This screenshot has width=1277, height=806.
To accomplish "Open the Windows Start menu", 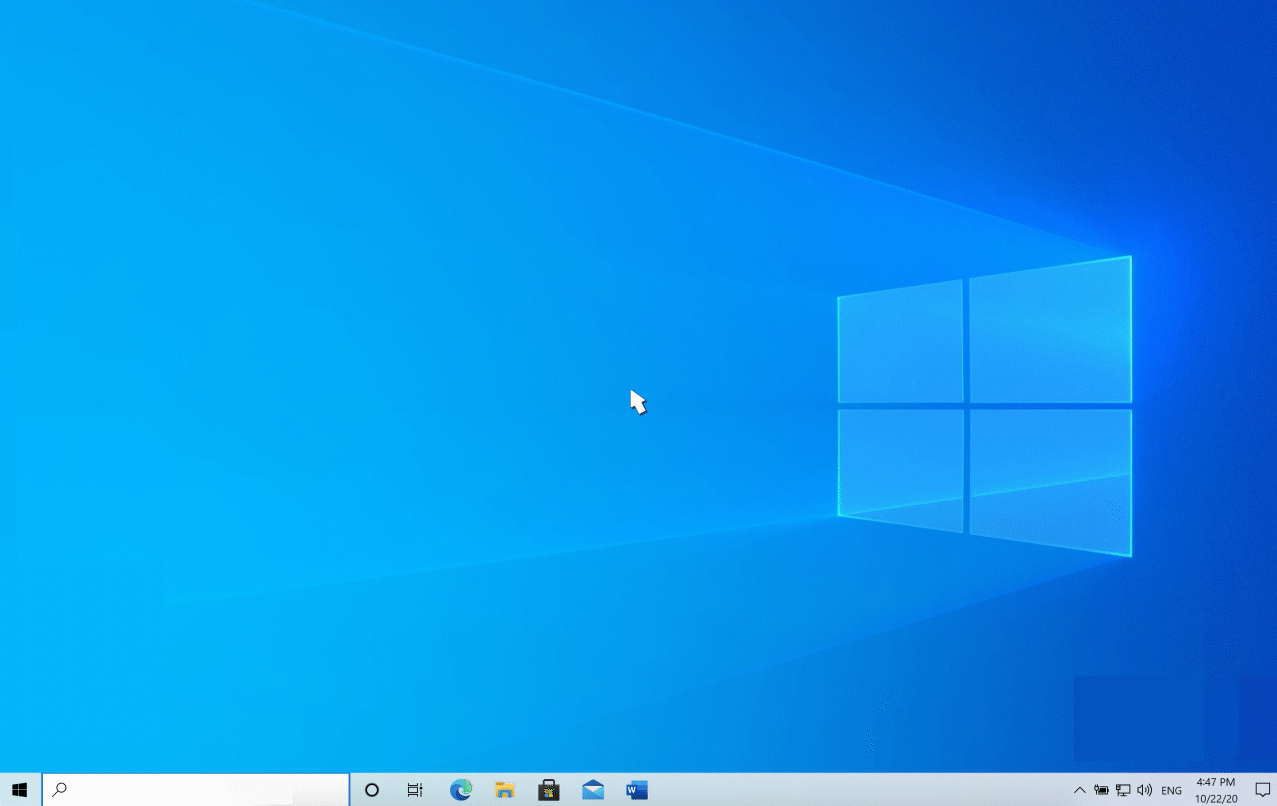I will [x=20, y=790].
